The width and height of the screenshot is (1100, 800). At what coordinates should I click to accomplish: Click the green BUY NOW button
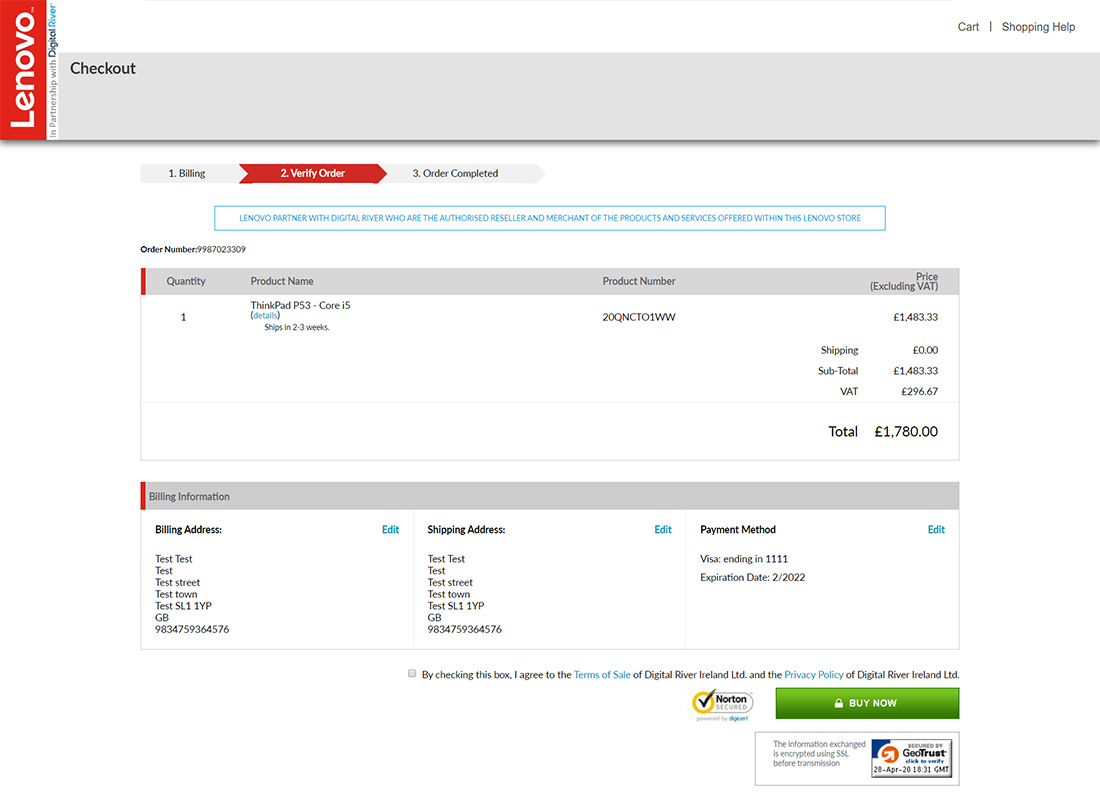tap(867, 703)
